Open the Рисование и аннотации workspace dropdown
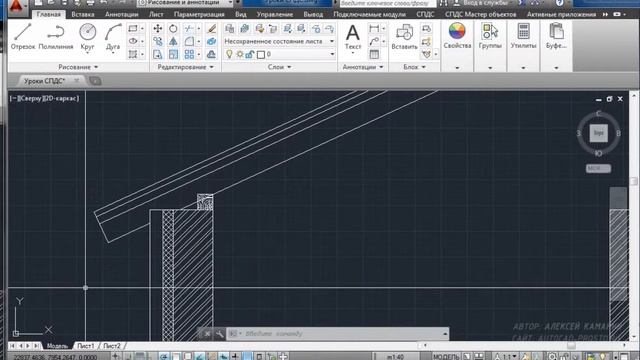The width and height of the screenshot is (640, 360). pos(185,3)
